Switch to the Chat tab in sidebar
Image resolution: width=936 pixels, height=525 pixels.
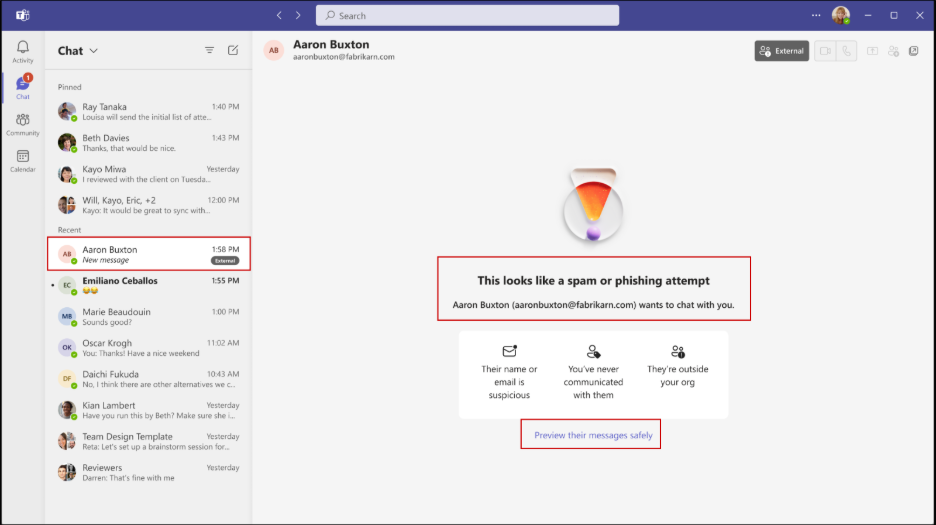pyautogui.click(x=22, y=87)
